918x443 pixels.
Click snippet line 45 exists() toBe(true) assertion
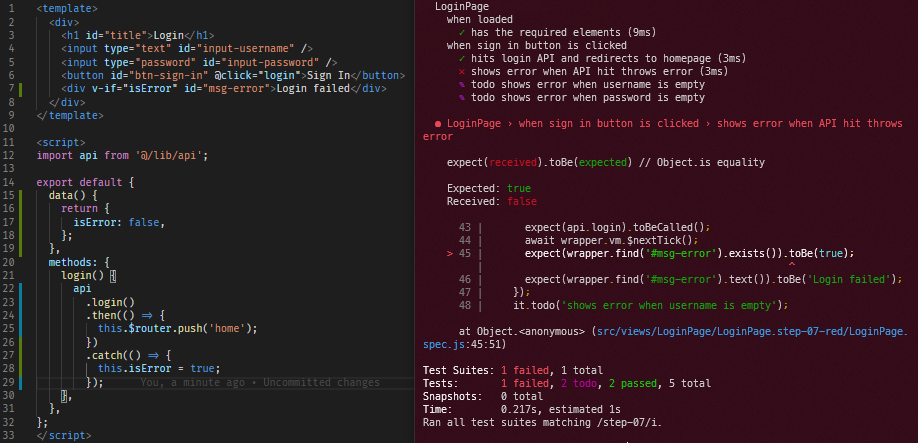click(690, 253)
